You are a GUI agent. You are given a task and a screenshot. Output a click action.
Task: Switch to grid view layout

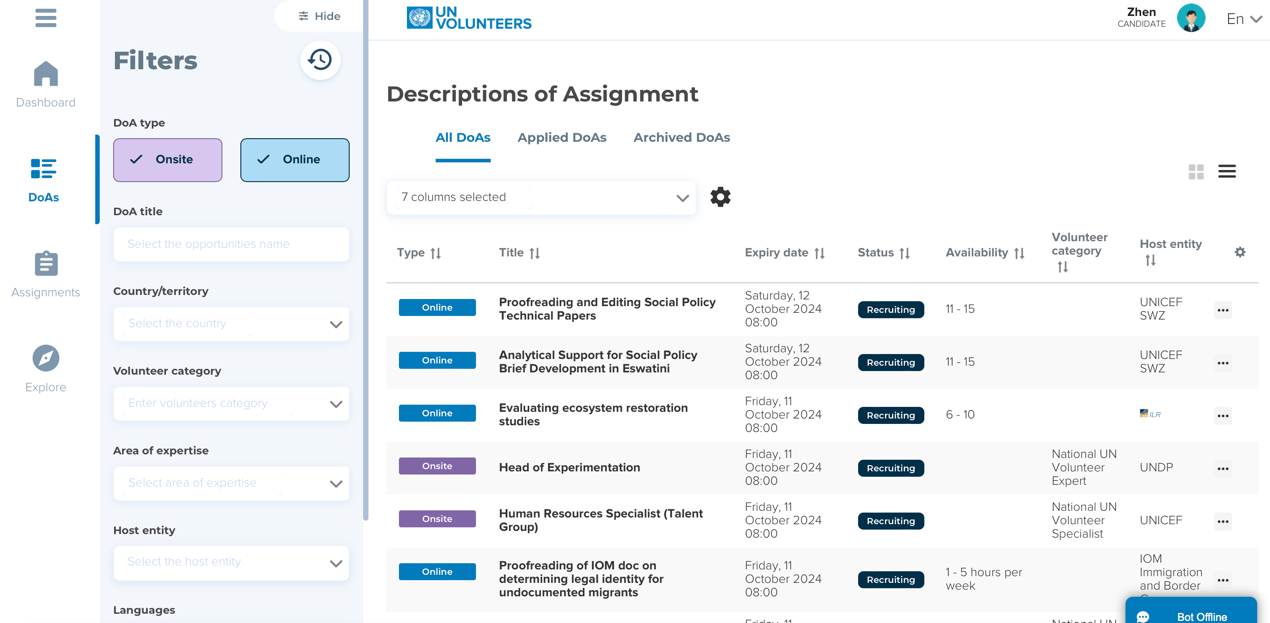click(x=1196, y=172)
